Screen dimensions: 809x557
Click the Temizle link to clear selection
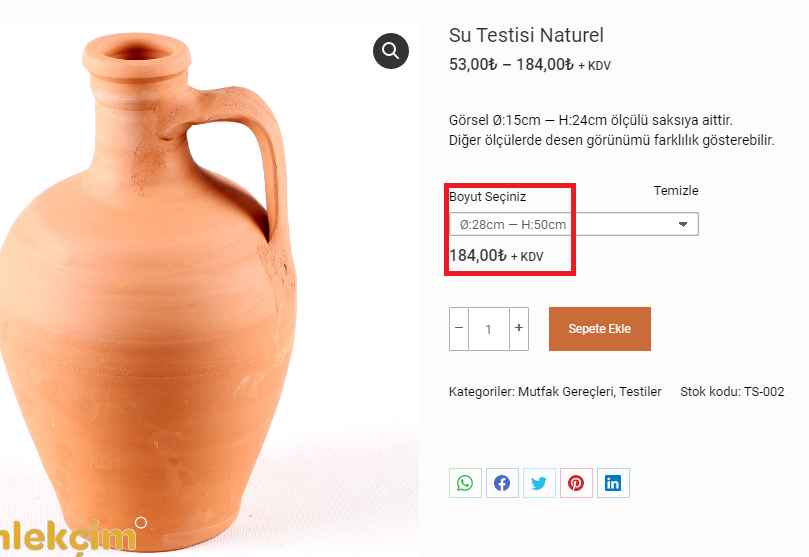676,191
